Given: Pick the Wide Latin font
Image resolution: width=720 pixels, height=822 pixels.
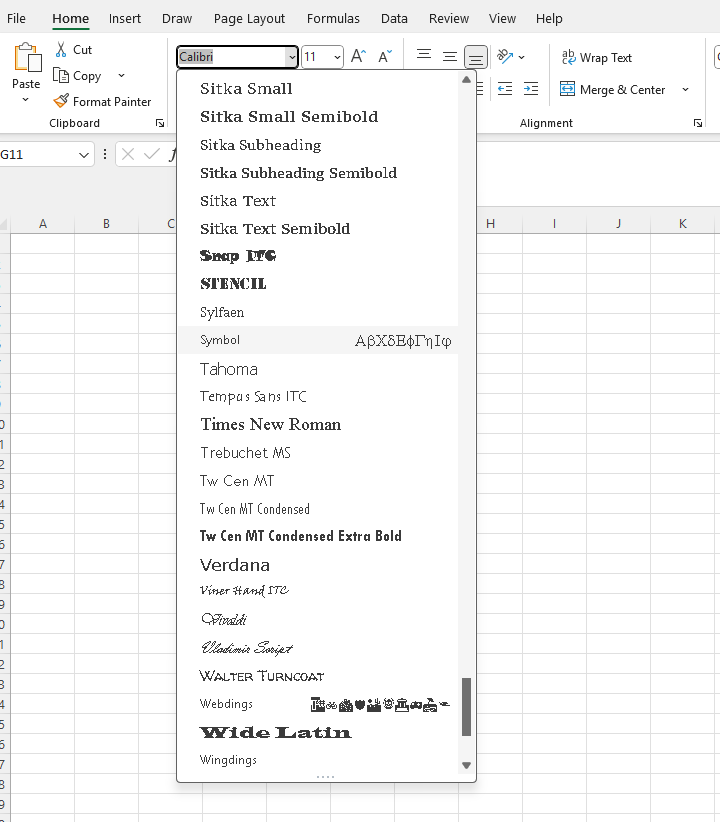Looking at the screenshot, I should (318, 732).
